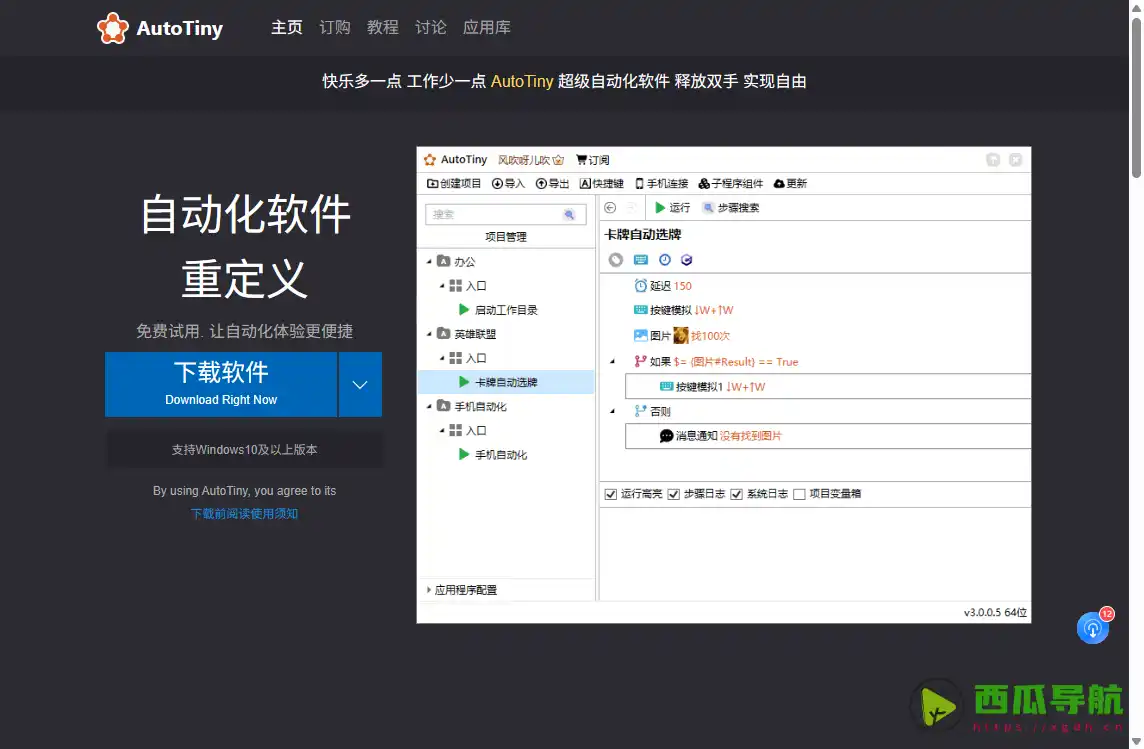
Task: Expand the 应用程序配置 section
Action: coord(429,590)
